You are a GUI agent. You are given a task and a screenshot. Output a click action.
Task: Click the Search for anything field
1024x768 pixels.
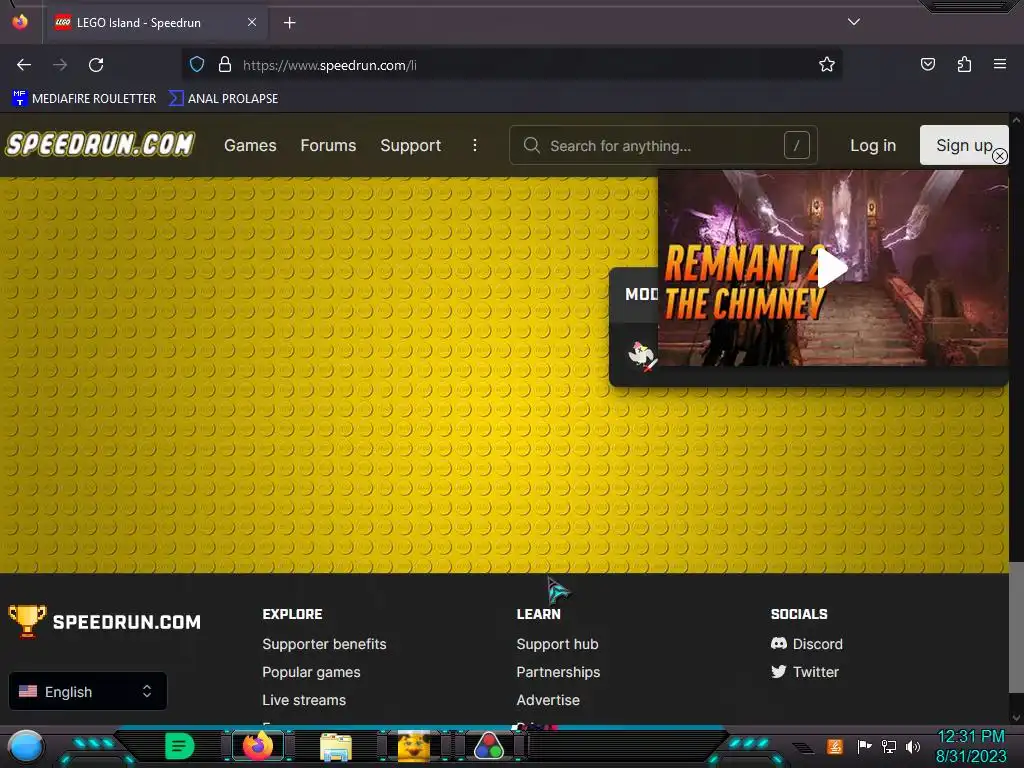coord(663,145)
